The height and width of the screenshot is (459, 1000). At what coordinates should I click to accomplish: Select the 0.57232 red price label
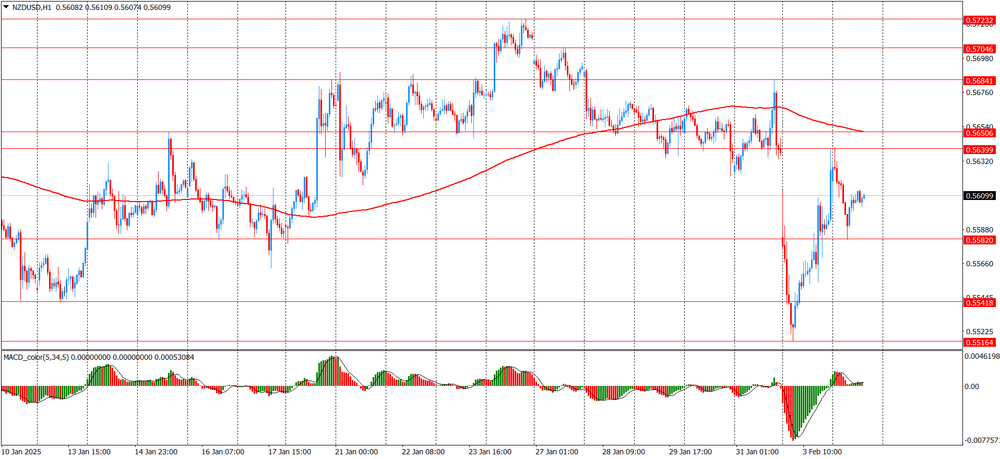coord(979,20)
